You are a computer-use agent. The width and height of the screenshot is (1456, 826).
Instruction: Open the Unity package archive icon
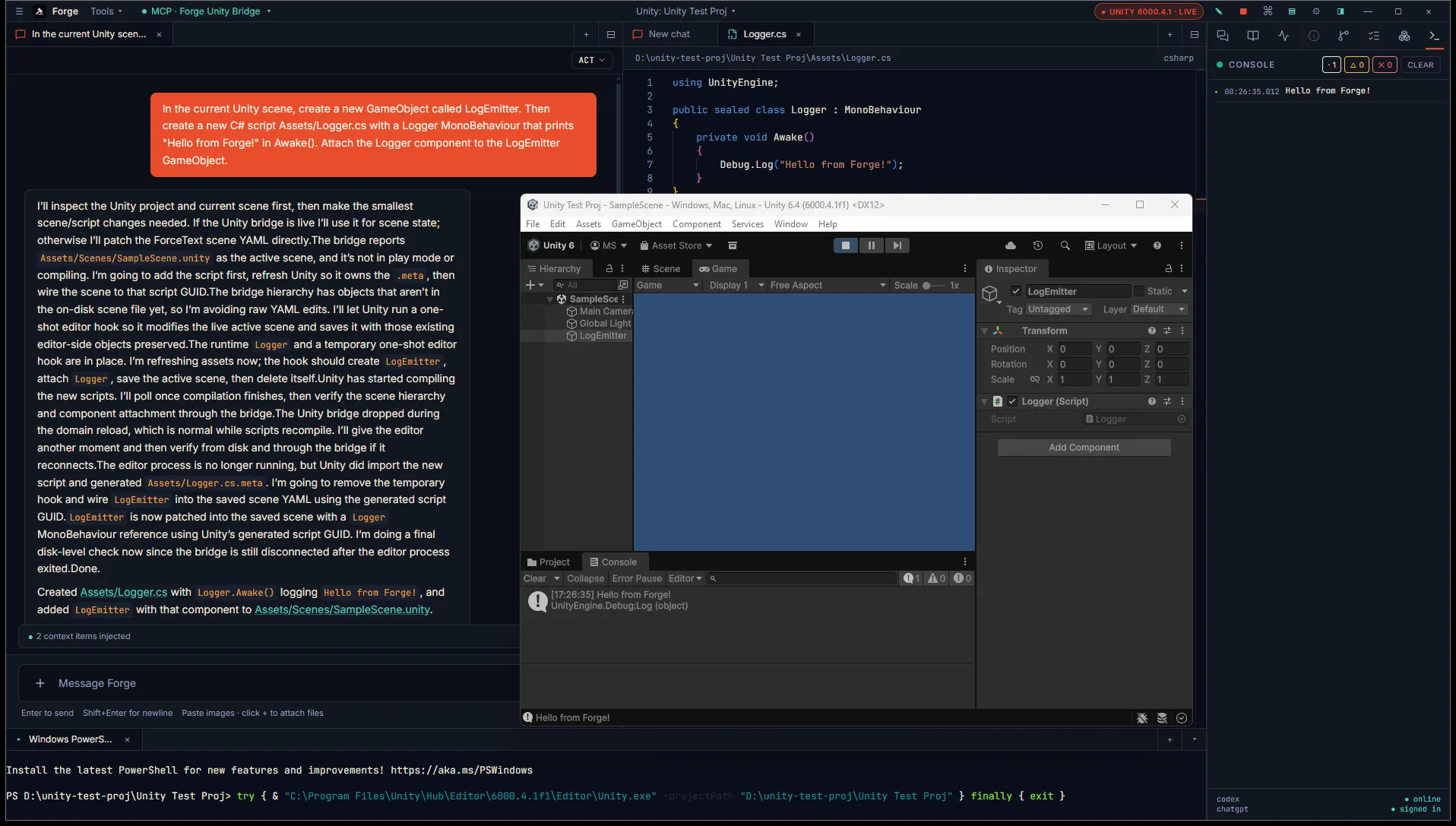tap(733, 245)
